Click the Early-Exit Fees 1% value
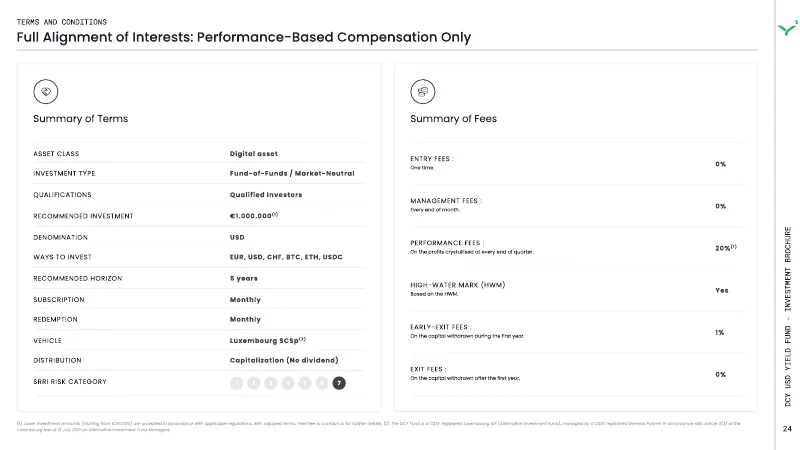Image resolution: width=800 pixels, height=450 pixels. click(719, 332)
